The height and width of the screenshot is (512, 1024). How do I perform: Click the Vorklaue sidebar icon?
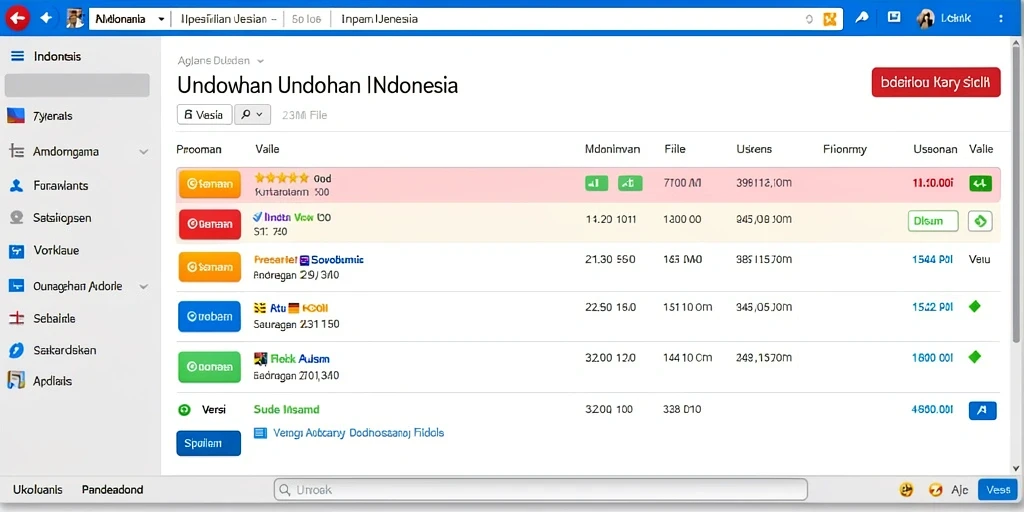(16, 251)
